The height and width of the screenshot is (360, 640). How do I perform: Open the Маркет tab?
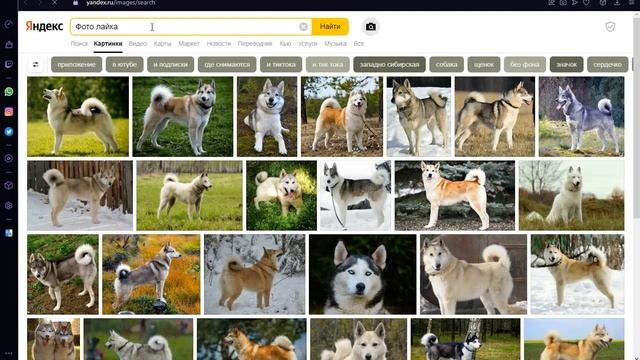point(189,43)
